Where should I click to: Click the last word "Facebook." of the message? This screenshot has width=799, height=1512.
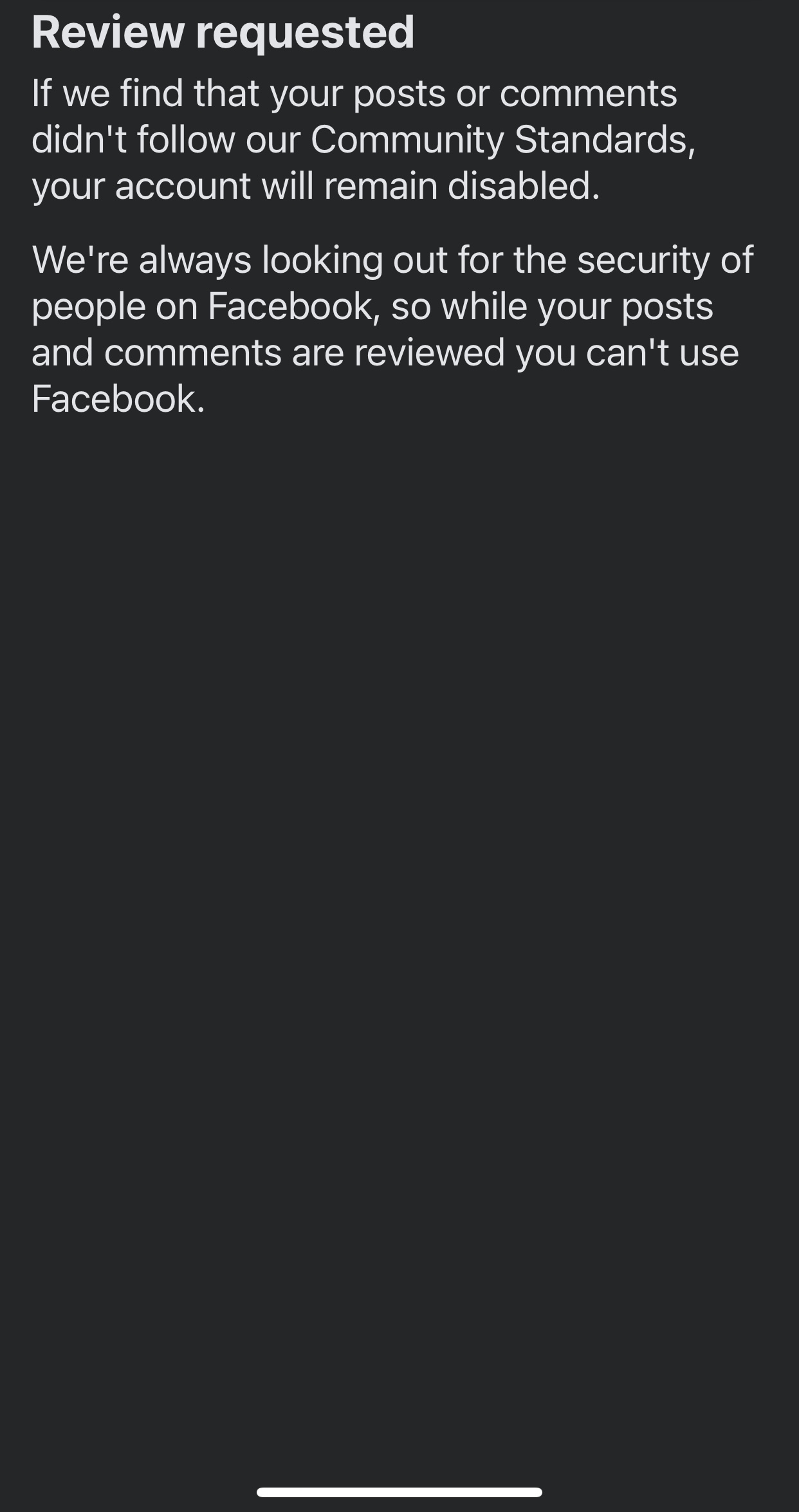pyautogui.click(x=118, y=399)
